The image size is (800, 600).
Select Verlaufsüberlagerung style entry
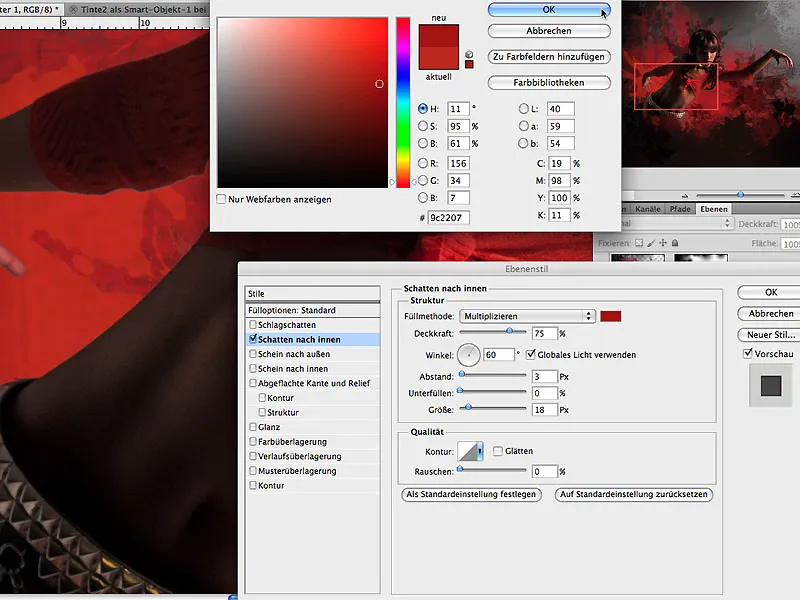click(x=299, y=456)
